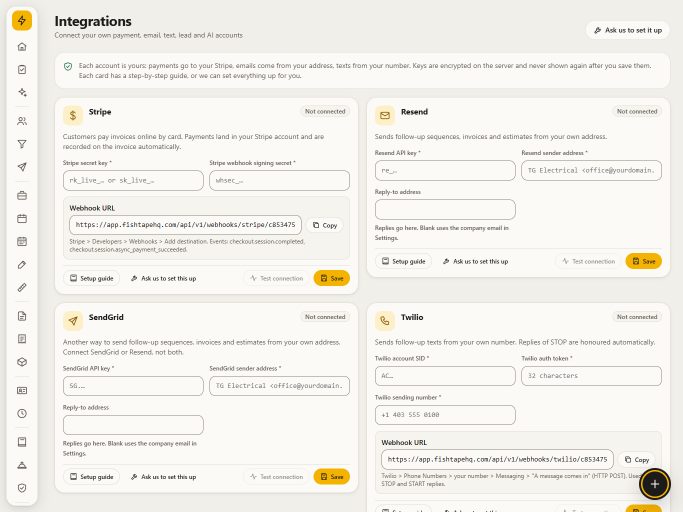Open the briefcase icon in sidebar
683x512 pixels.
click(22, 196)
